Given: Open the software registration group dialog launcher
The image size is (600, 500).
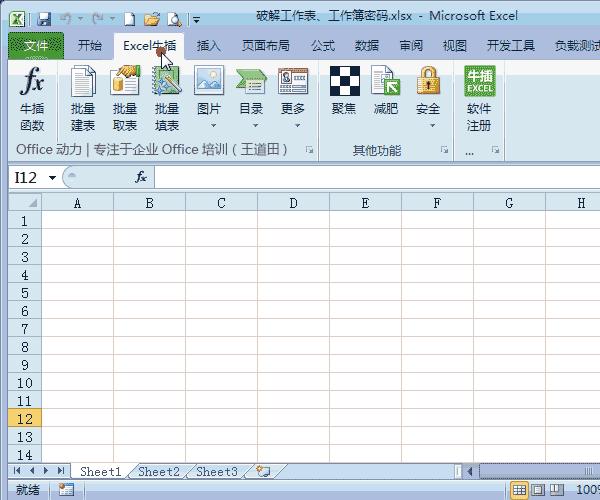Looking at the screenshot, I should (496, 150).
